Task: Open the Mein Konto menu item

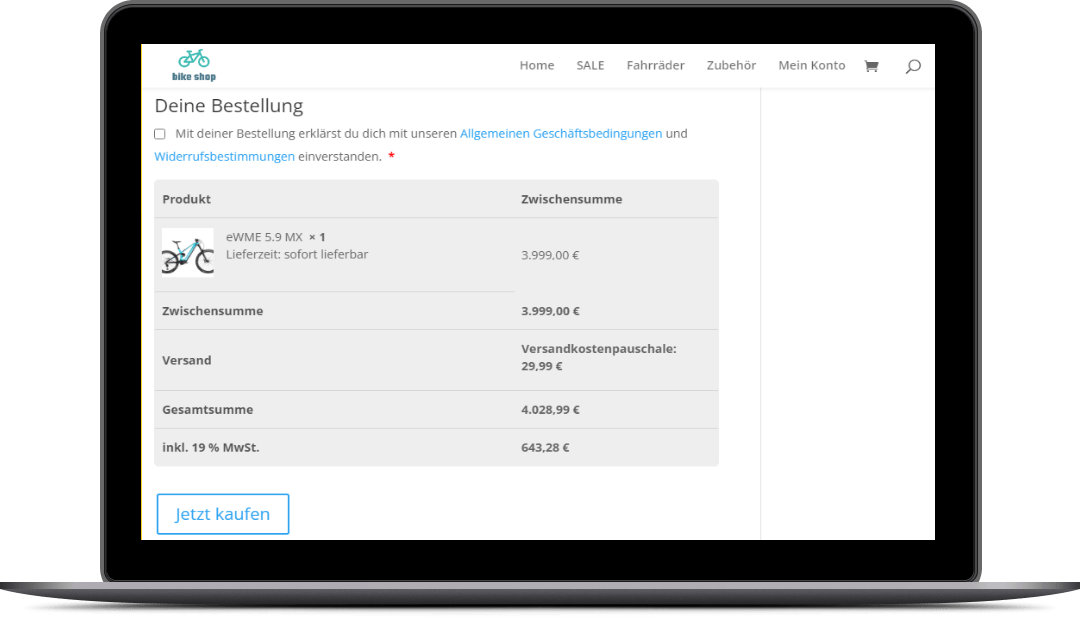Action: click(811, 65)
